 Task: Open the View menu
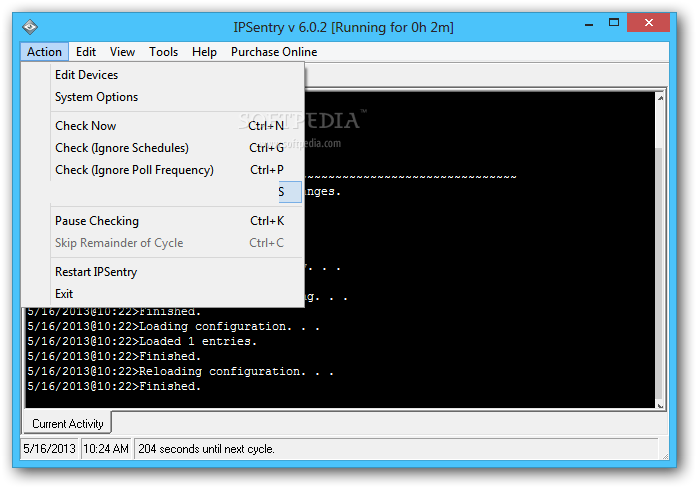pos(122,52)
